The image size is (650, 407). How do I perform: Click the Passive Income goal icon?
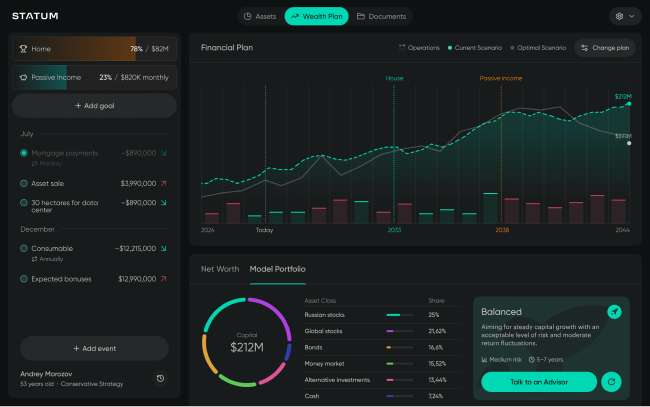pyautogui.click(x=24, y=77)
